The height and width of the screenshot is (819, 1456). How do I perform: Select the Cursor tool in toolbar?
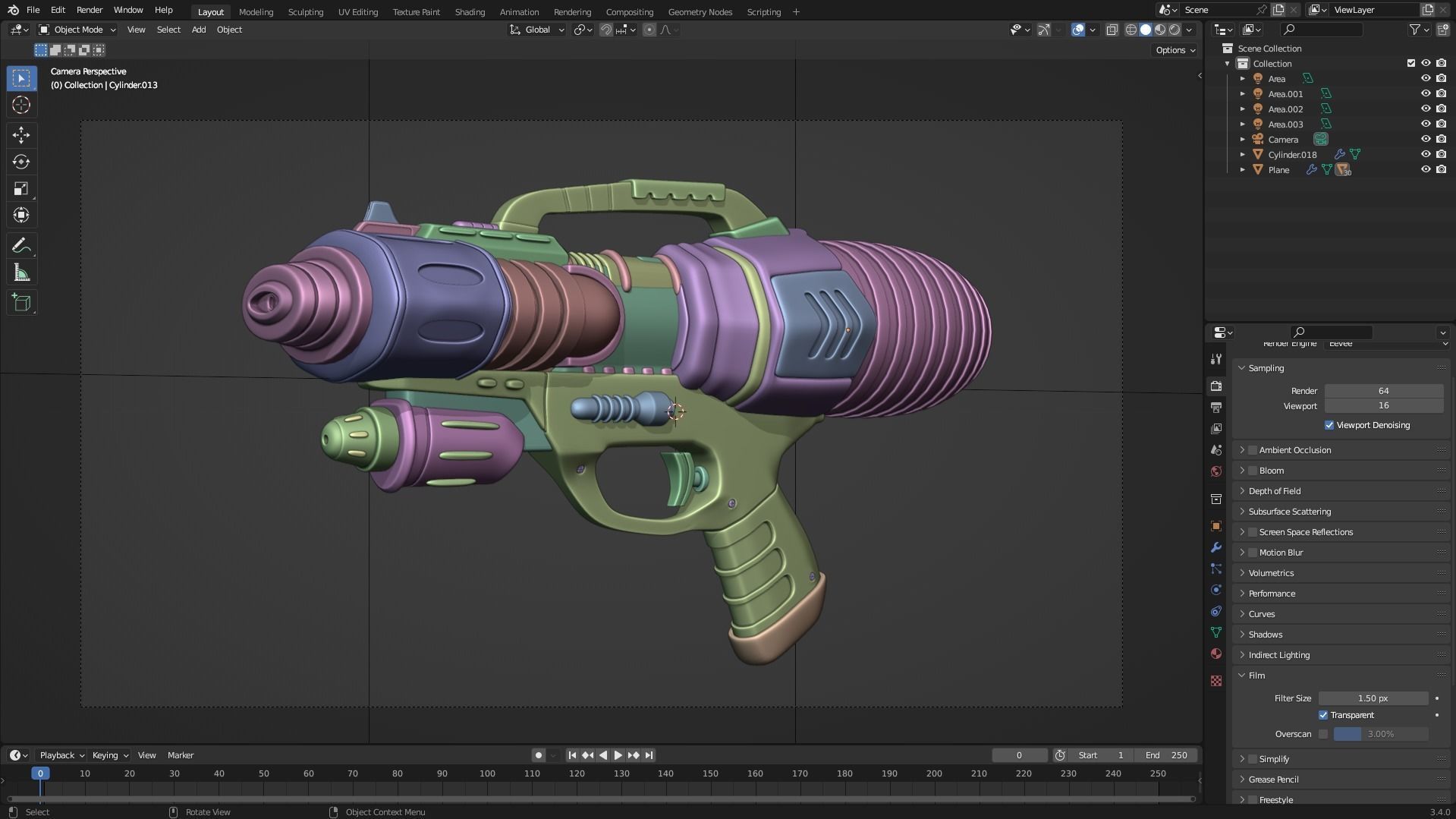(x=21, y=105)
